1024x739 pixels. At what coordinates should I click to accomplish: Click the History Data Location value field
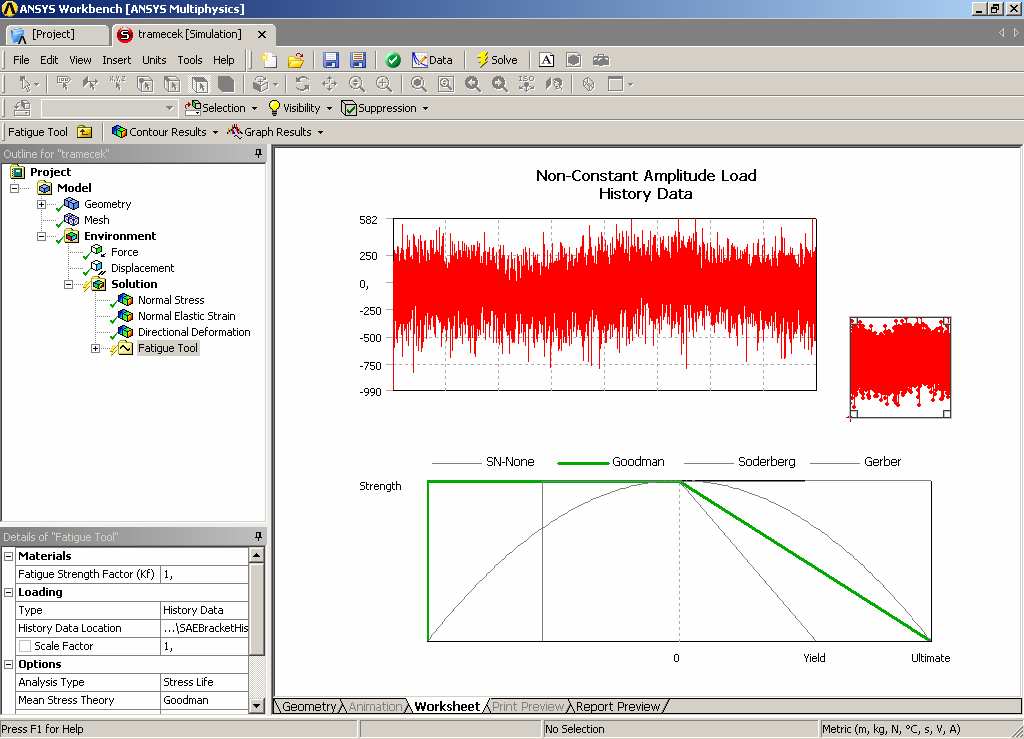tap(204, 628)
